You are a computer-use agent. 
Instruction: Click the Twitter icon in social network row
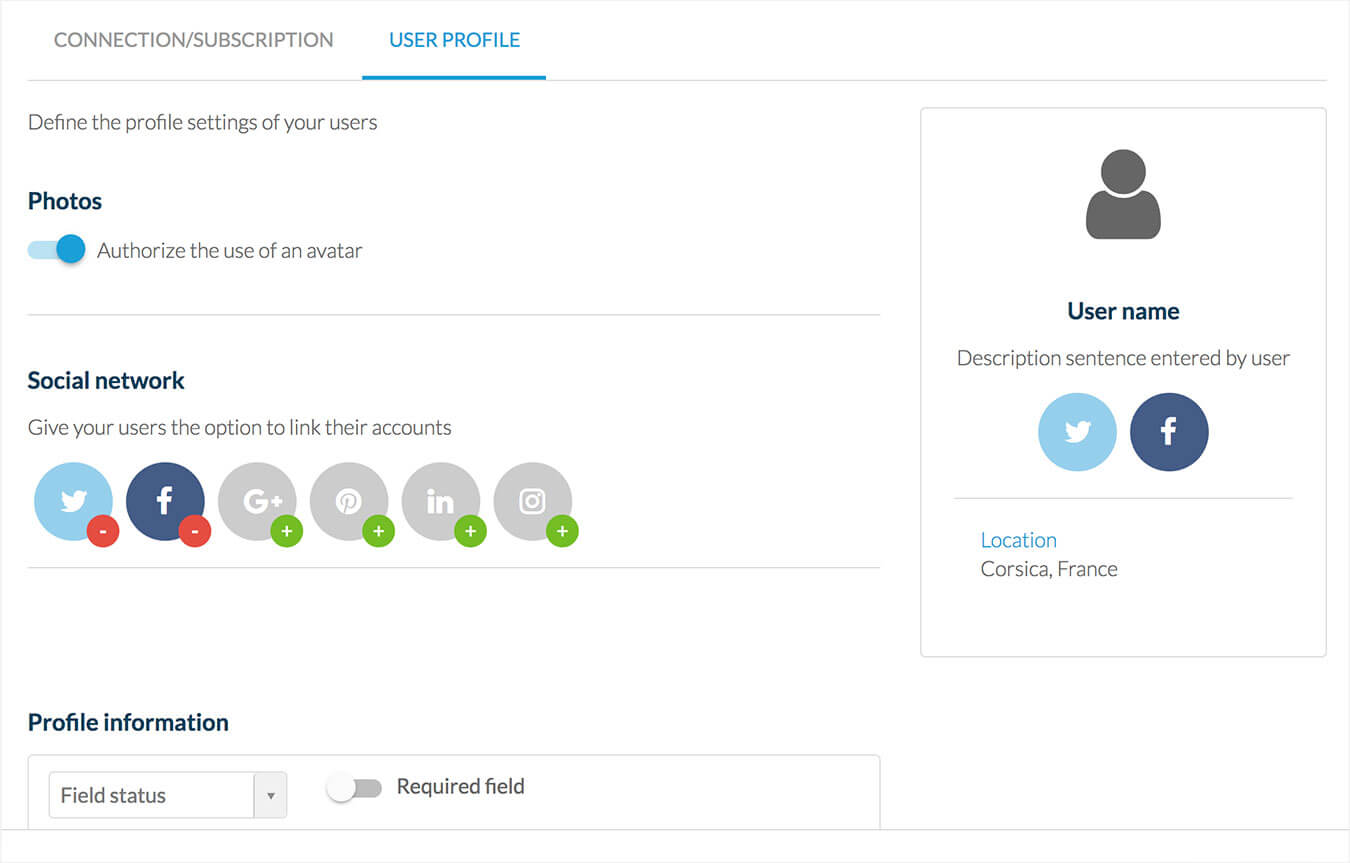point(72,501)
